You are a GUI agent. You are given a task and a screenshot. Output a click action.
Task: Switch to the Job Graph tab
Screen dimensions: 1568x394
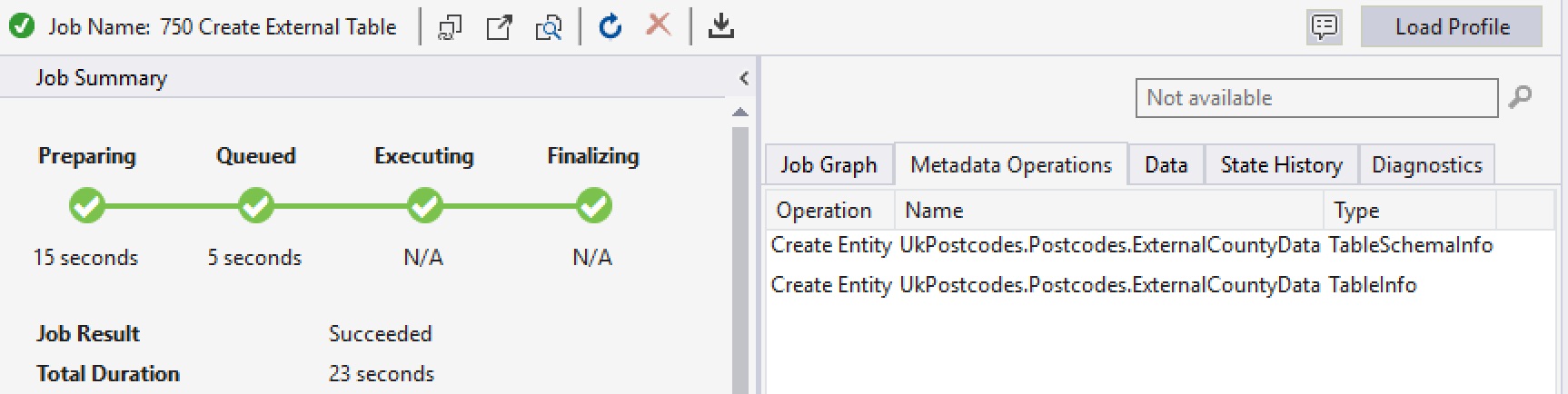click(x=829, y=165)
